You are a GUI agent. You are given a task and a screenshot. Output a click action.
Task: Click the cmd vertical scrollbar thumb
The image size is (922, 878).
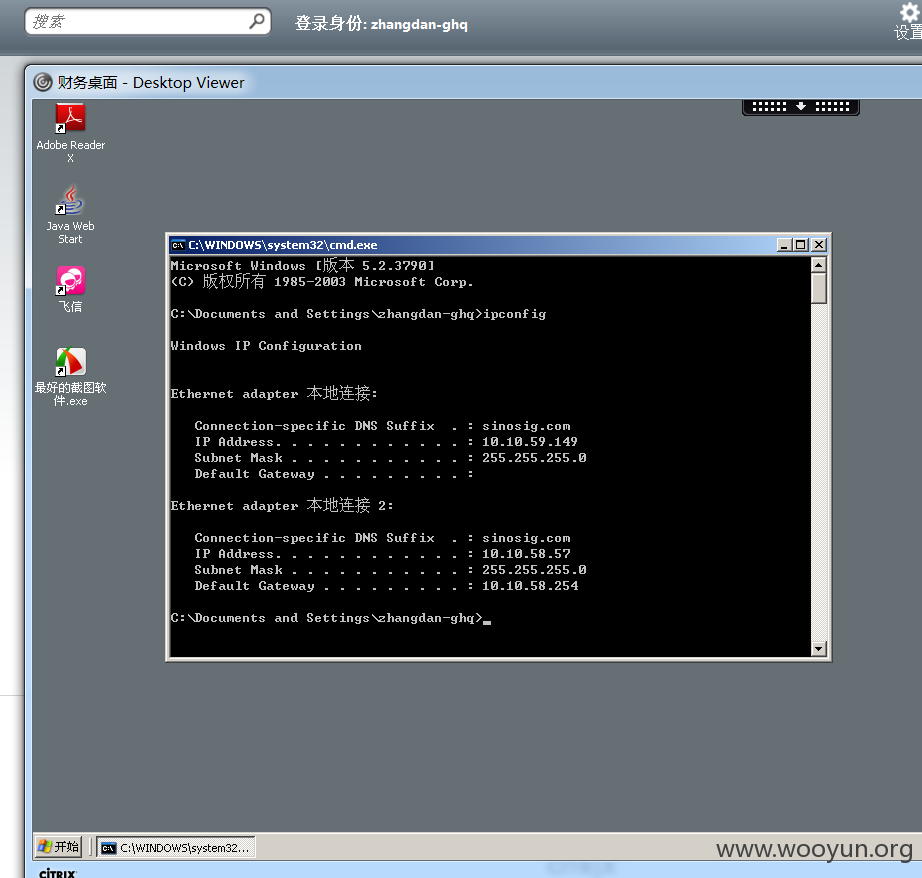[x=819, y=288]
